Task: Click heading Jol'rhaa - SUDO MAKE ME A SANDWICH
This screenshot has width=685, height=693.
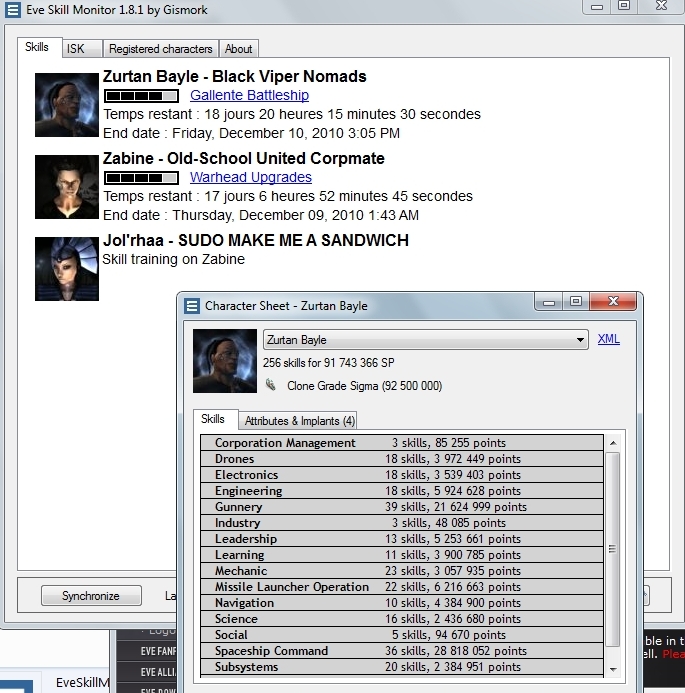Action: 256,240
